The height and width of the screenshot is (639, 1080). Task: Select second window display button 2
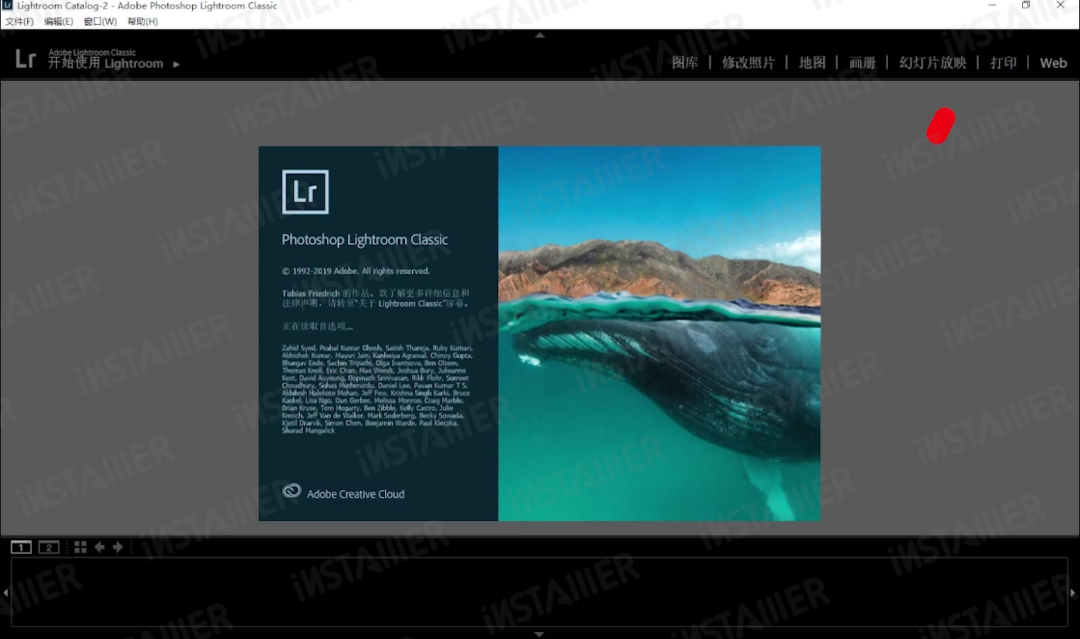(48, 547)
